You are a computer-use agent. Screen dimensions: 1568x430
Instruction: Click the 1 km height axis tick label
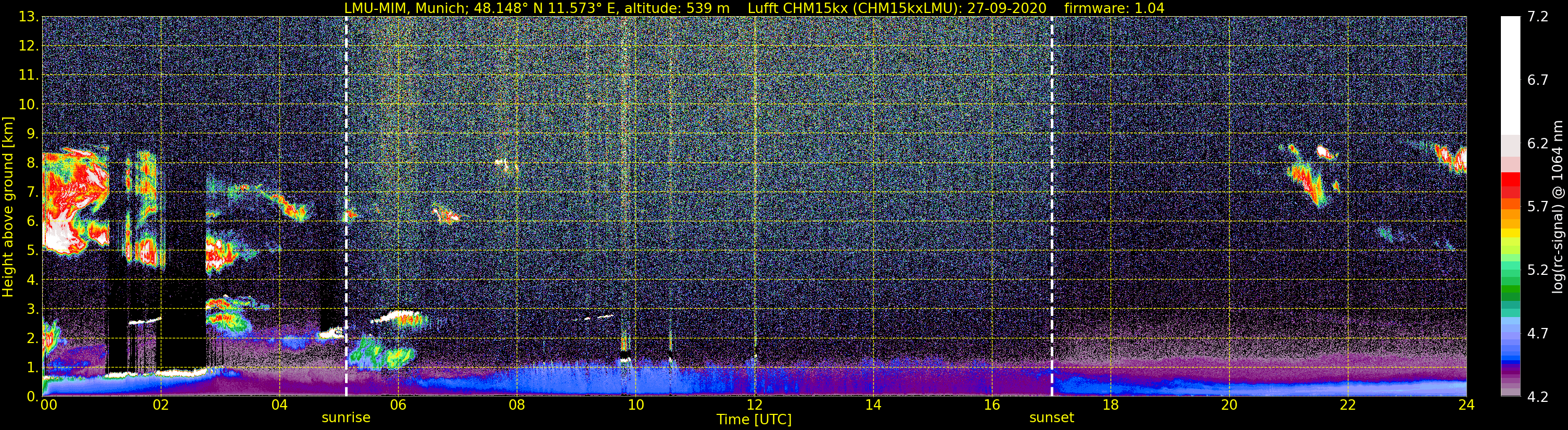pyautogui.click(x=32, y=368)
